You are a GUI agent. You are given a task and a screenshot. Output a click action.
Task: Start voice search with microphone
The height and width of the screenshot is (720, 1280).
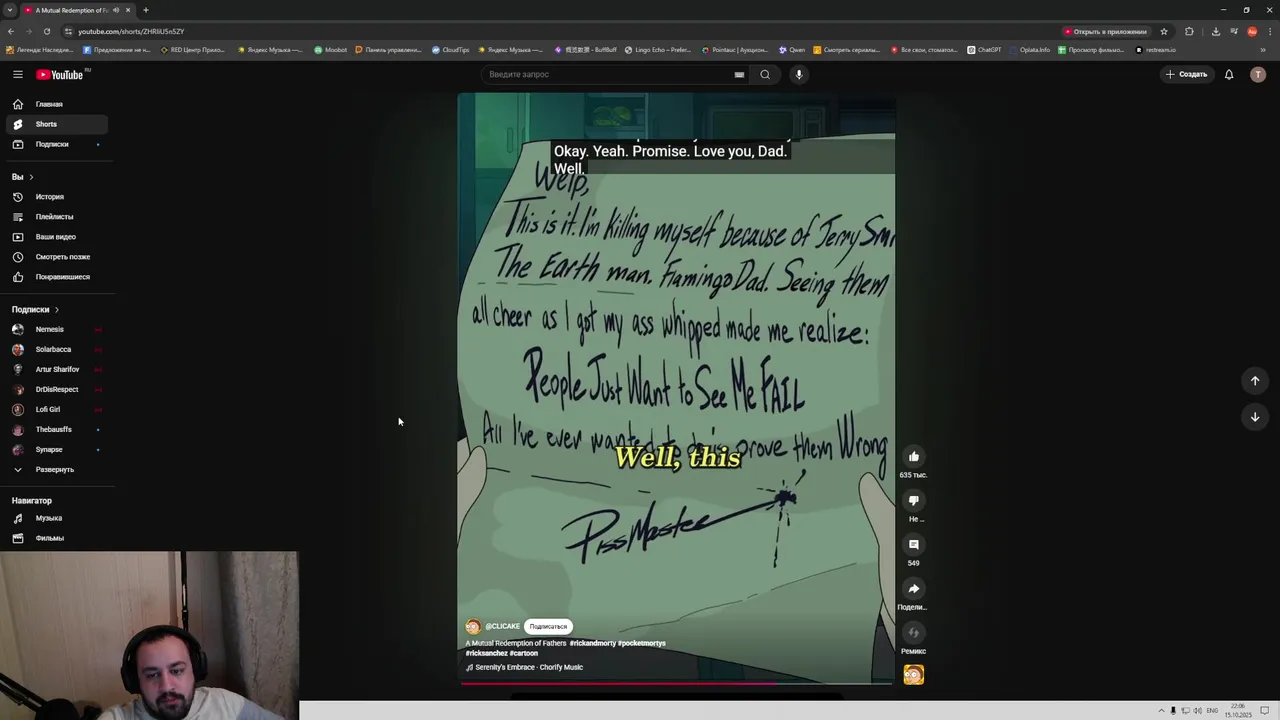(798, 74)
